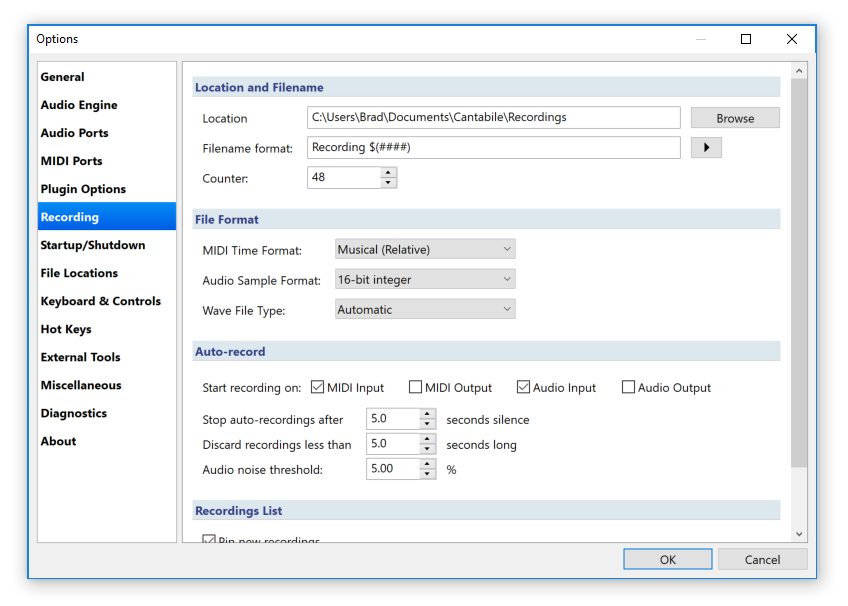Enable the Audio Output checkbox
This screenshot has width=848, height=606.
(628, 387)
